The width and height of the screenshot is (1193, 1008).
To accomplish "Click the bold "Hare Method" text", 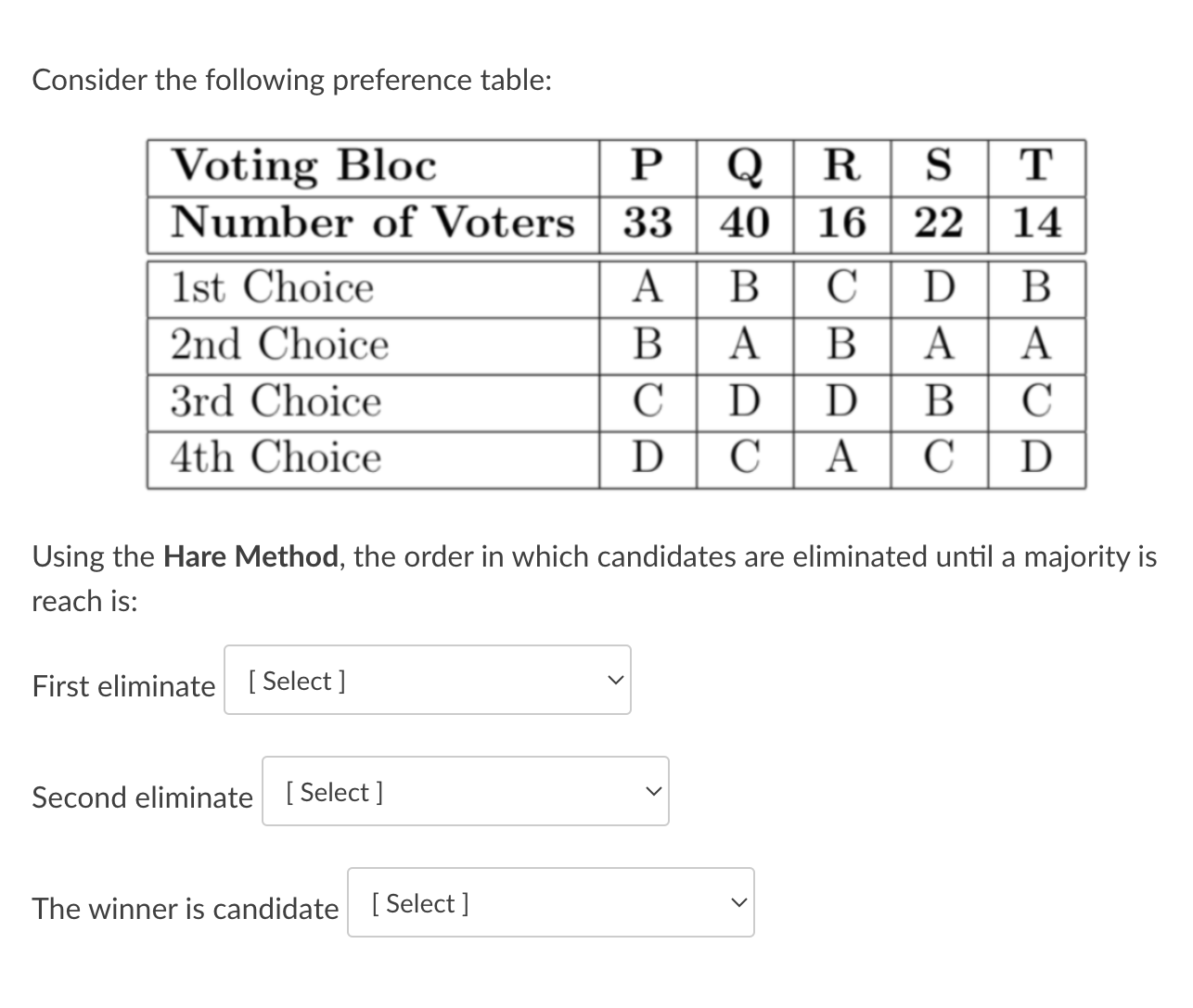I will (250, 557).
